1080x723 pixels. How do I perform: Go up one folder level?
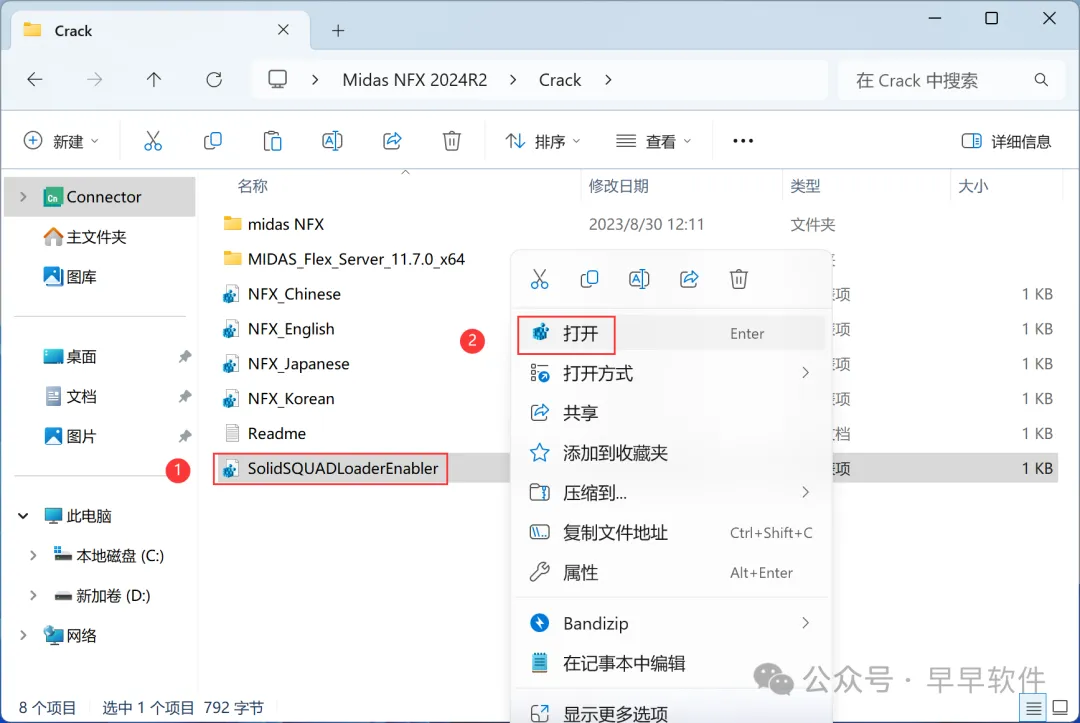click(x=154, y=80)
